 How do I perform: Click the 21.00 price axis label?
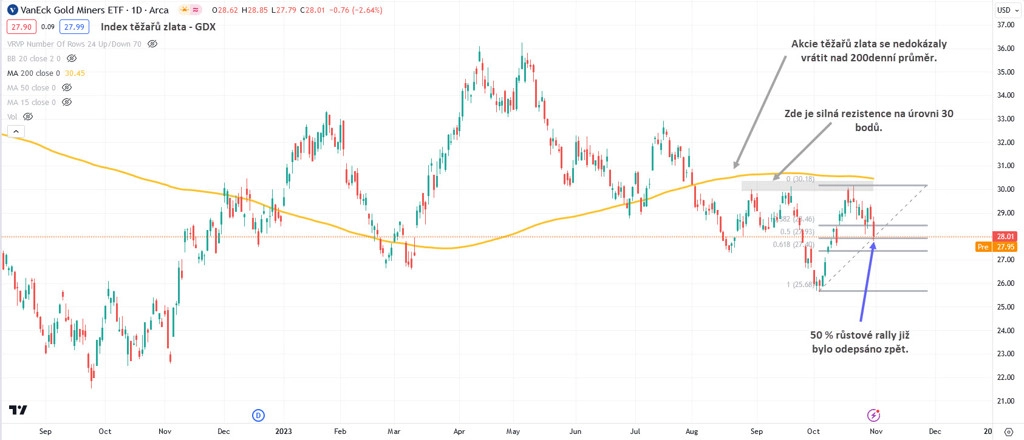1006,401
